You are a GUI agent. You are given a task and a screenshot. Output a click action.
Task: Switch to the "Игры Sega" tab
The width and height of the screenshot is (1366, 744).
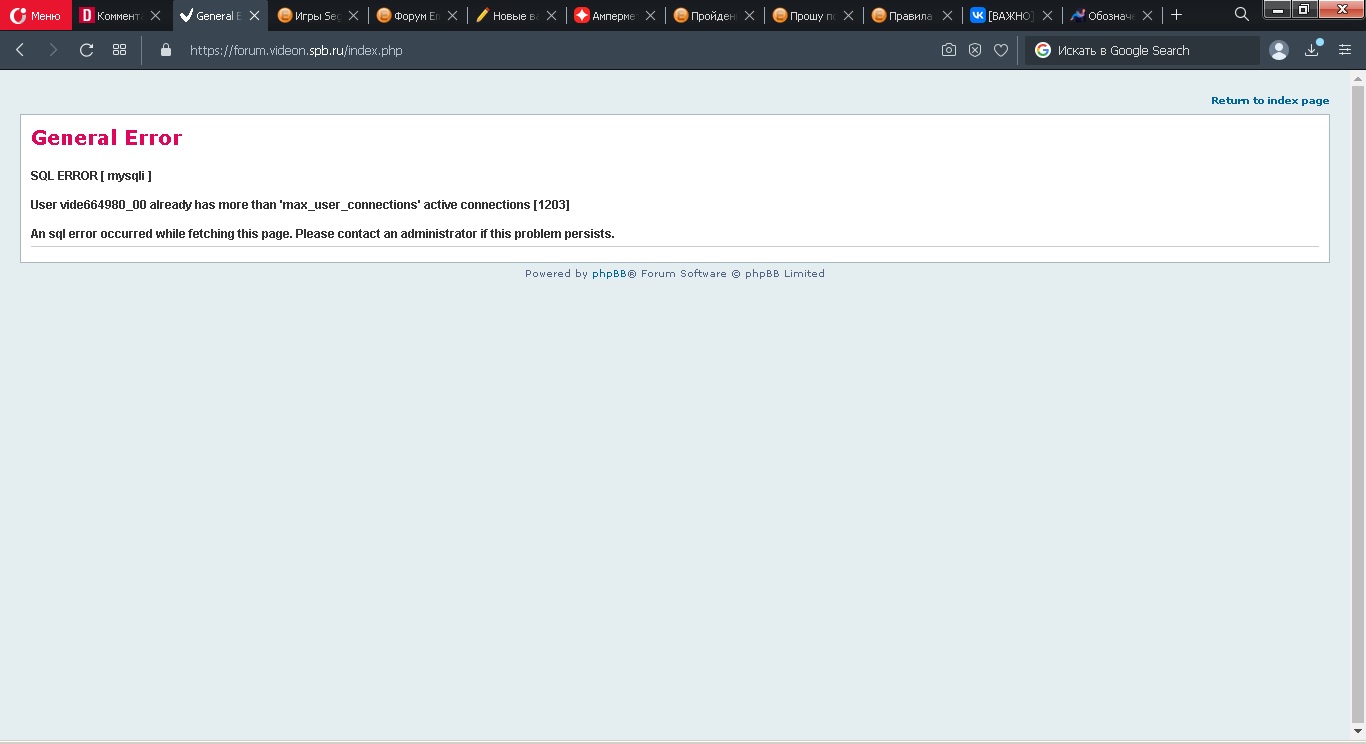(x=310, y=16)
